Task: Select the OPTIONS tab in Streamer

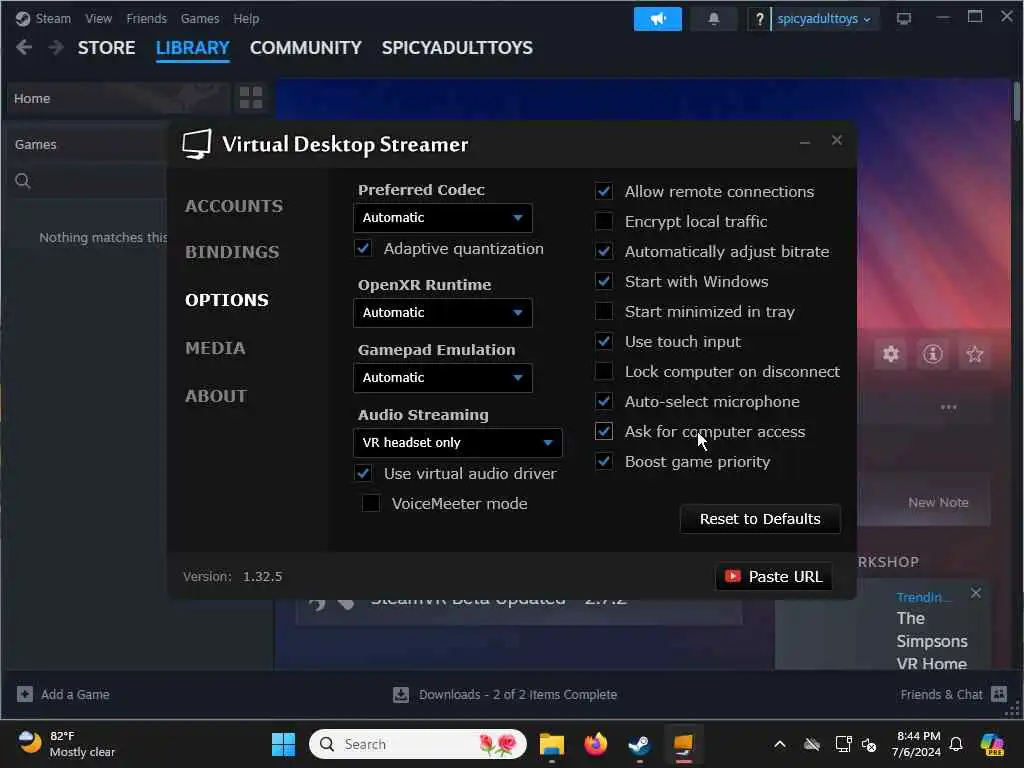Action: 227,300
